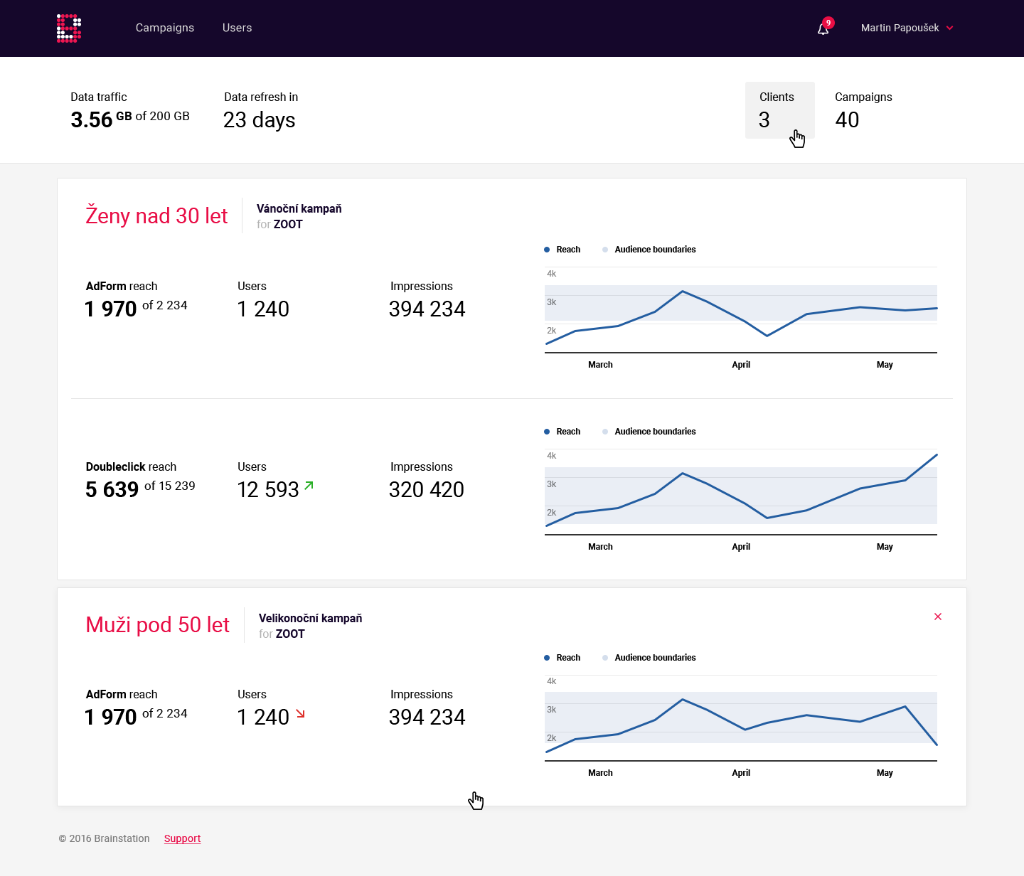The image size is (1024, 876).
Task: Open the Martin Papoušek account dropdown
Action: point(905,28)
